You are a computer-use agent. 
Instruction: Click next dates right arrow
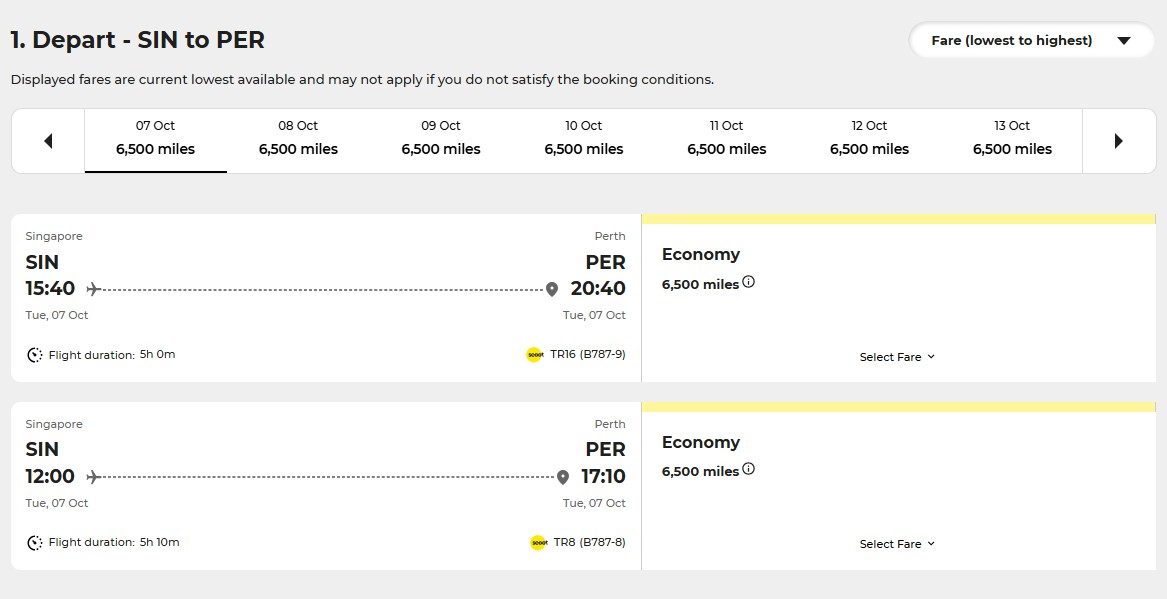pos(1118,141)
